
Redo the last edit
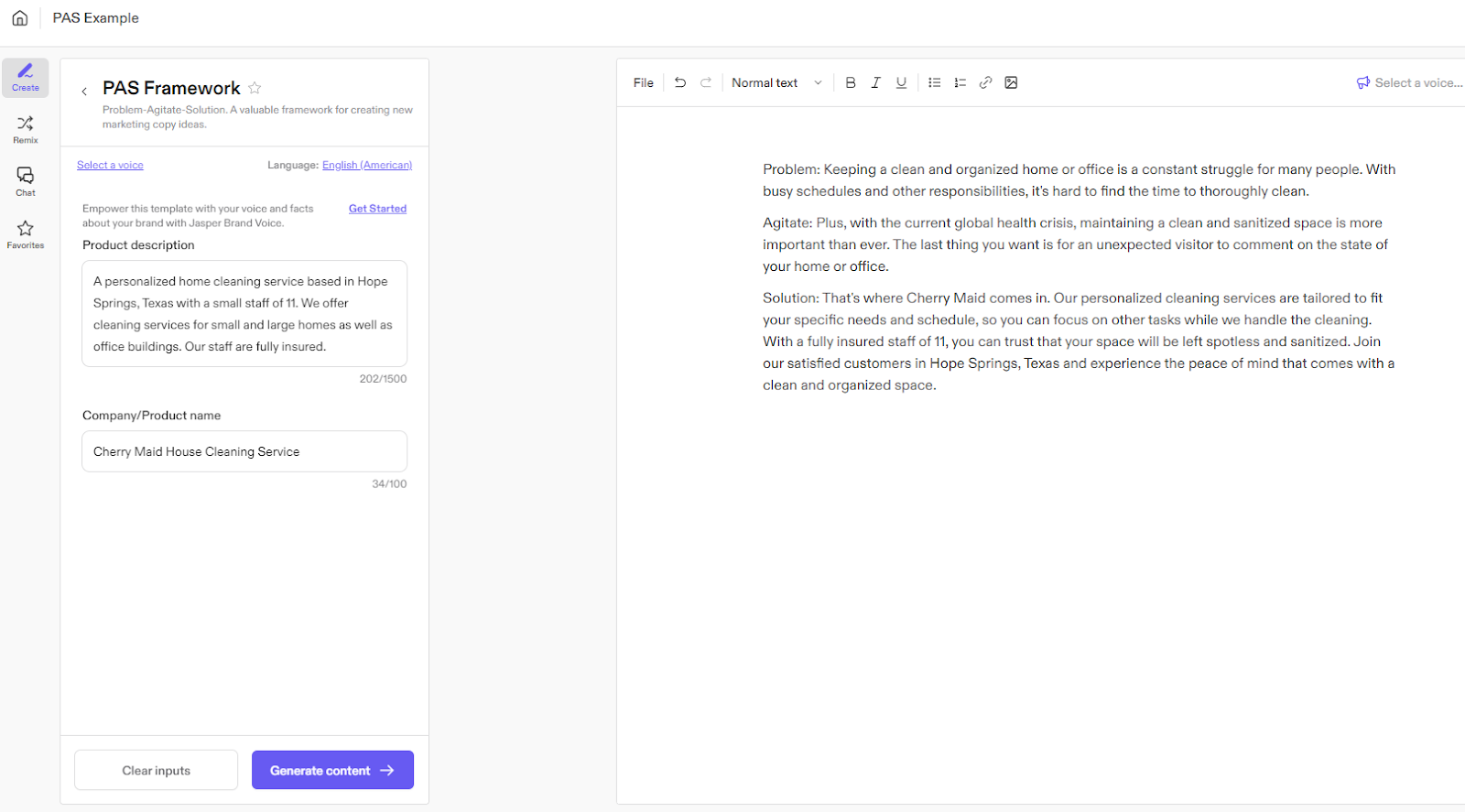(x=706, y=82)
